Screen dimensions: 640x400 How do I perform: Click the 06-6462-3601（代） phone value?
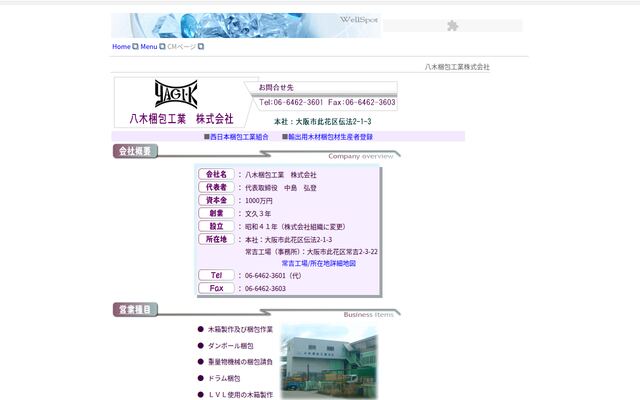coord(273,276)
